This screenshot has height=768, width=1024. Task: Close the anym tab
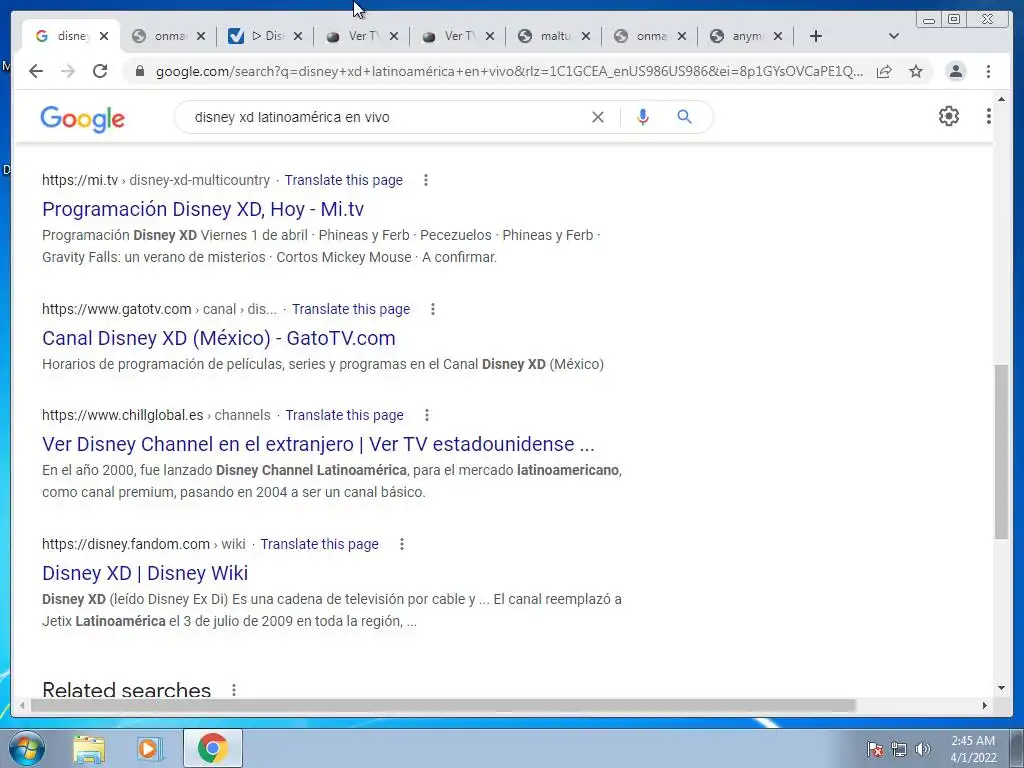pyautogui.click(x=778, y=37)
